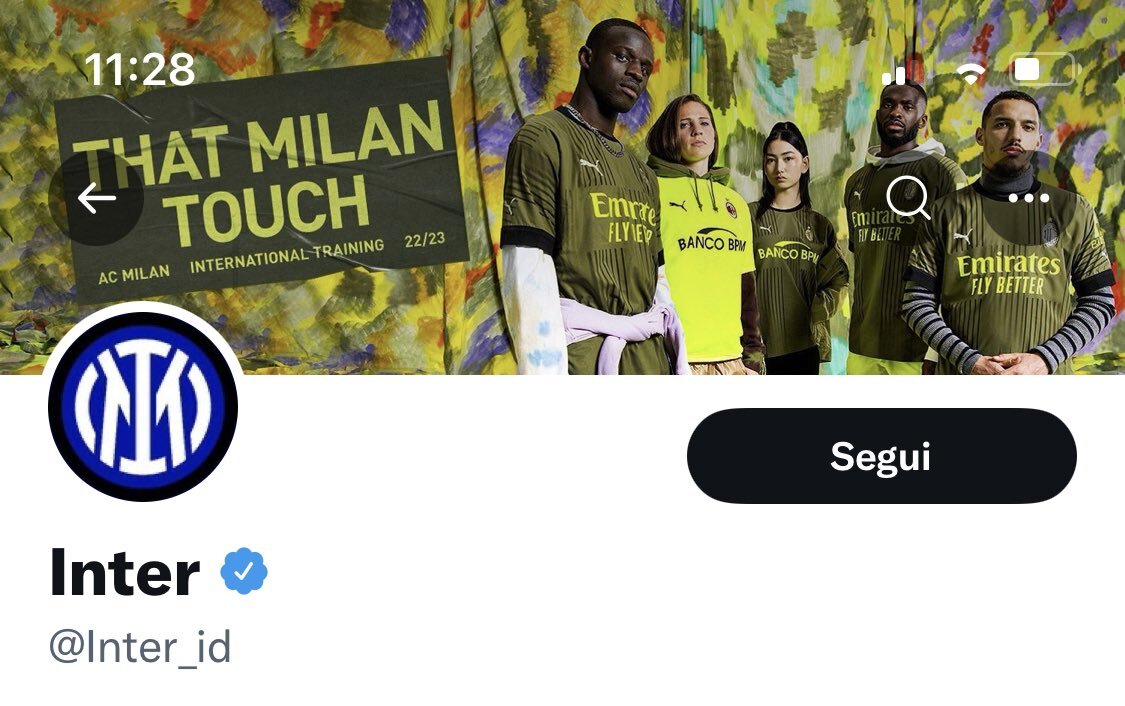
Task: Open the Inter profile picture
Action: tap(143, 406)
